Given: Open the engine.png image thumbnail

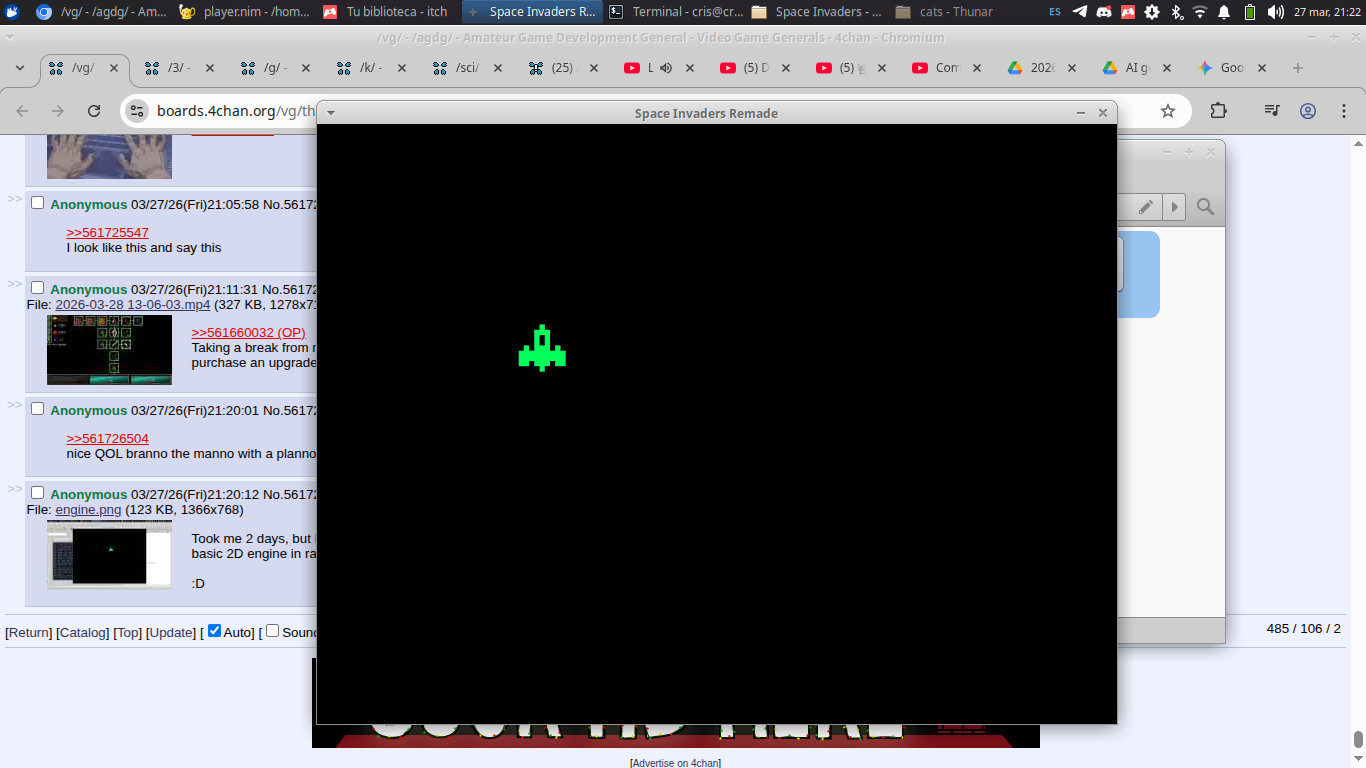Looking at the screenshot, I should 109,554.
